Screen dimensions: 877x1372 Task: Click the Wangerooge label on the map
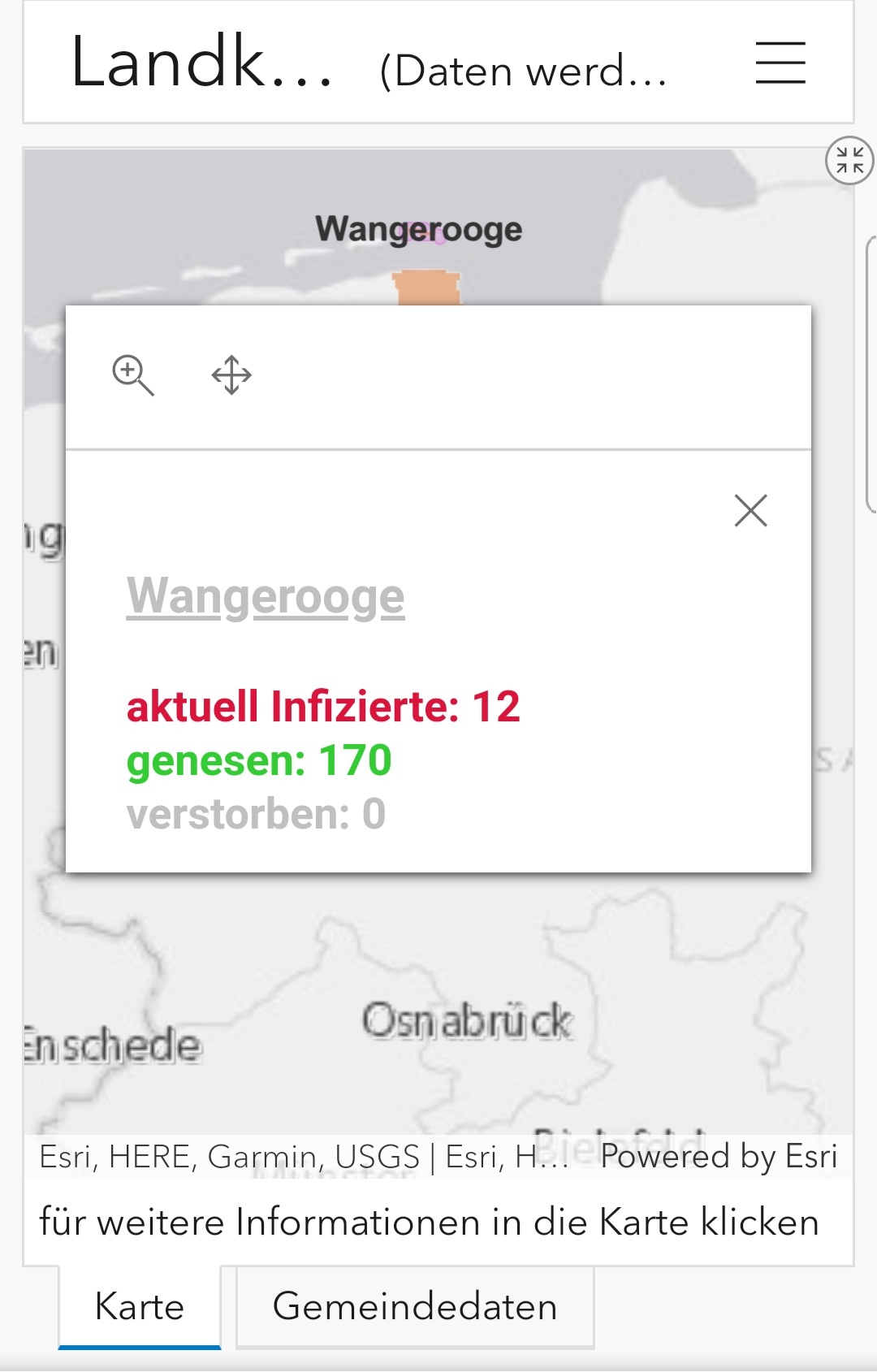click(419, 230)
